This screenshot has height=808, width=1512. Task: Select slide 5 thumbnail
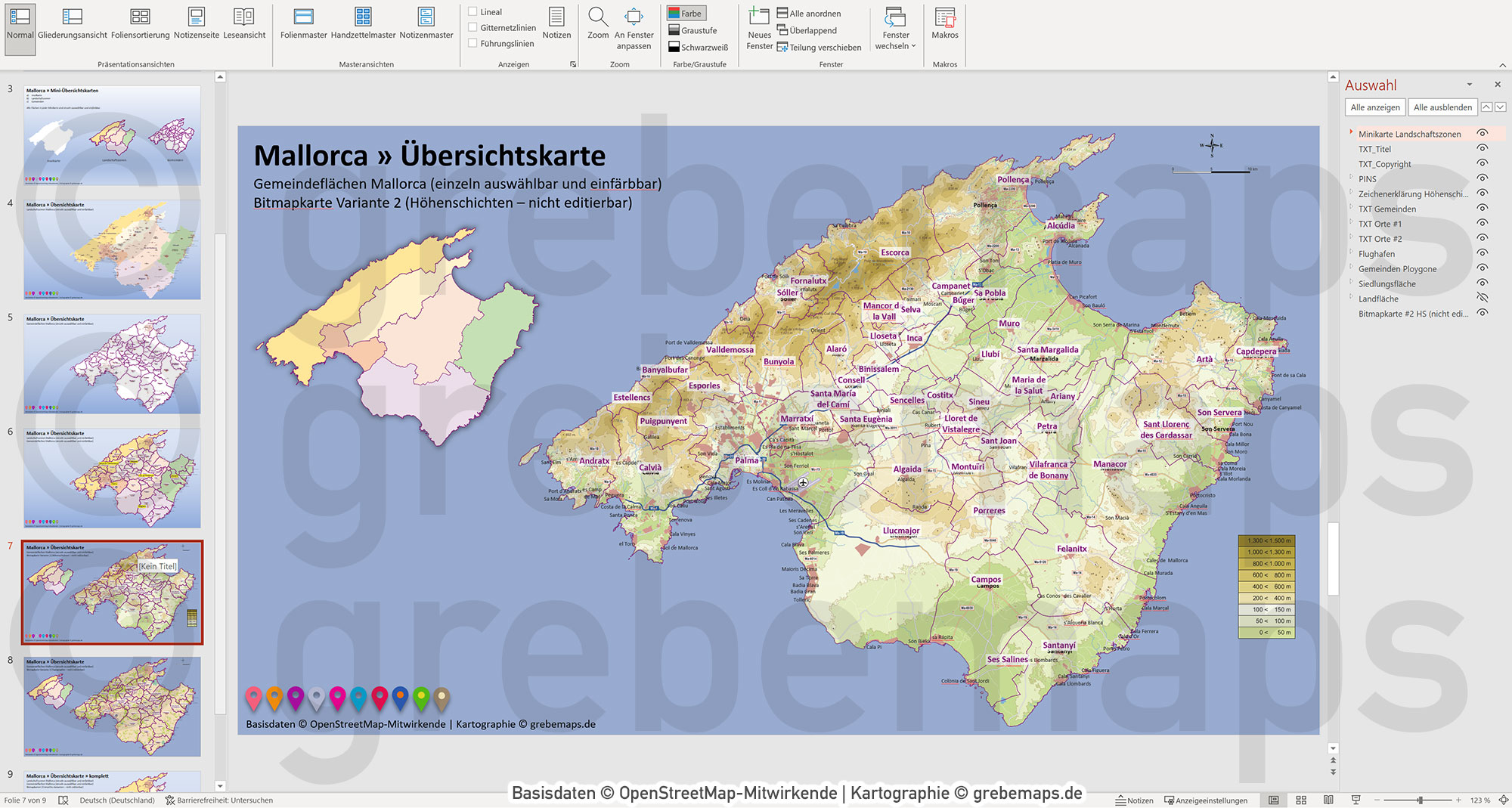click(113, 364)
